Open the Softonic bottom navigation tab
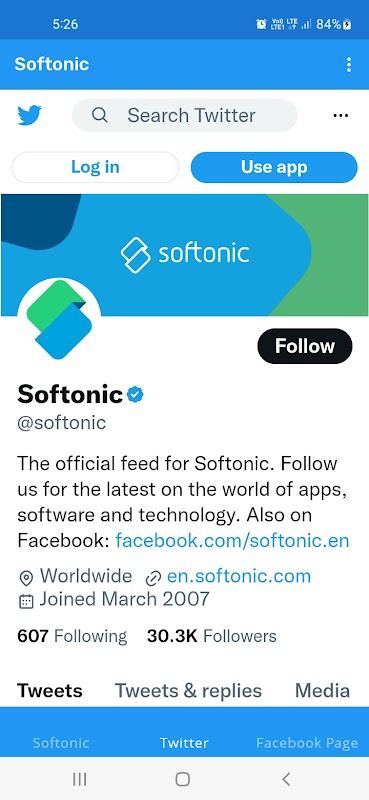 (x=61, y=743)
